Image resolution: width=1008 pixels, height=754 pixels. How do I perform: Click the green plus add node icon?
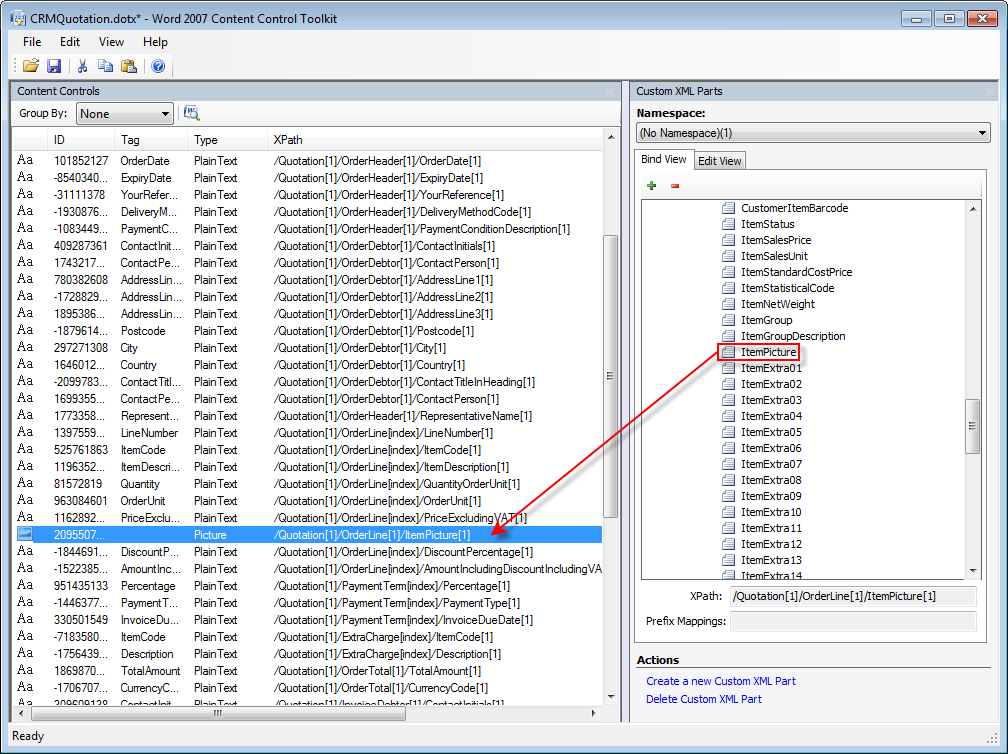[x=652, y=186]
